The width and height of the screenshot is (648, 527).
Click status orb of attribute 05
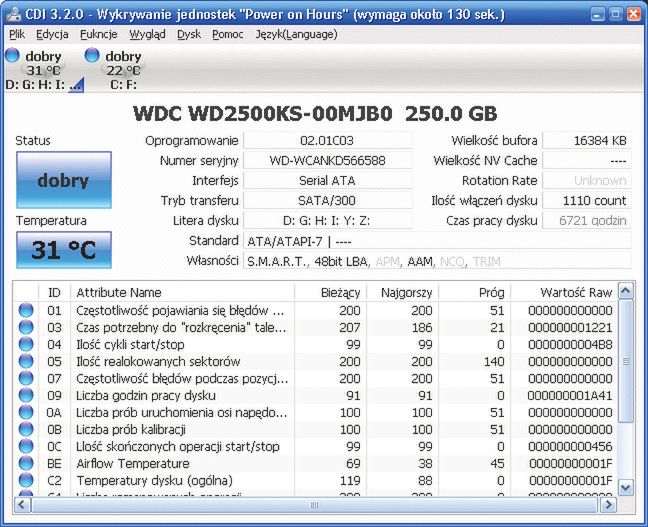coord(26,361)
